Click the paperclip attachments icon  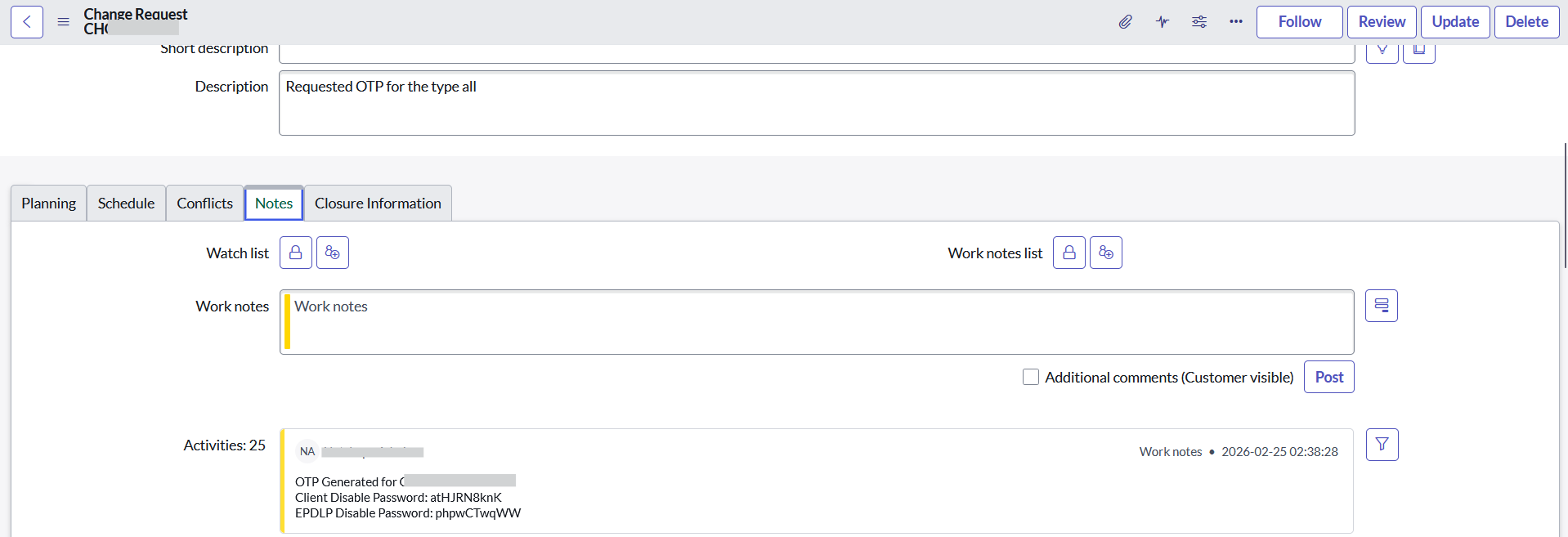[1126, 22]
